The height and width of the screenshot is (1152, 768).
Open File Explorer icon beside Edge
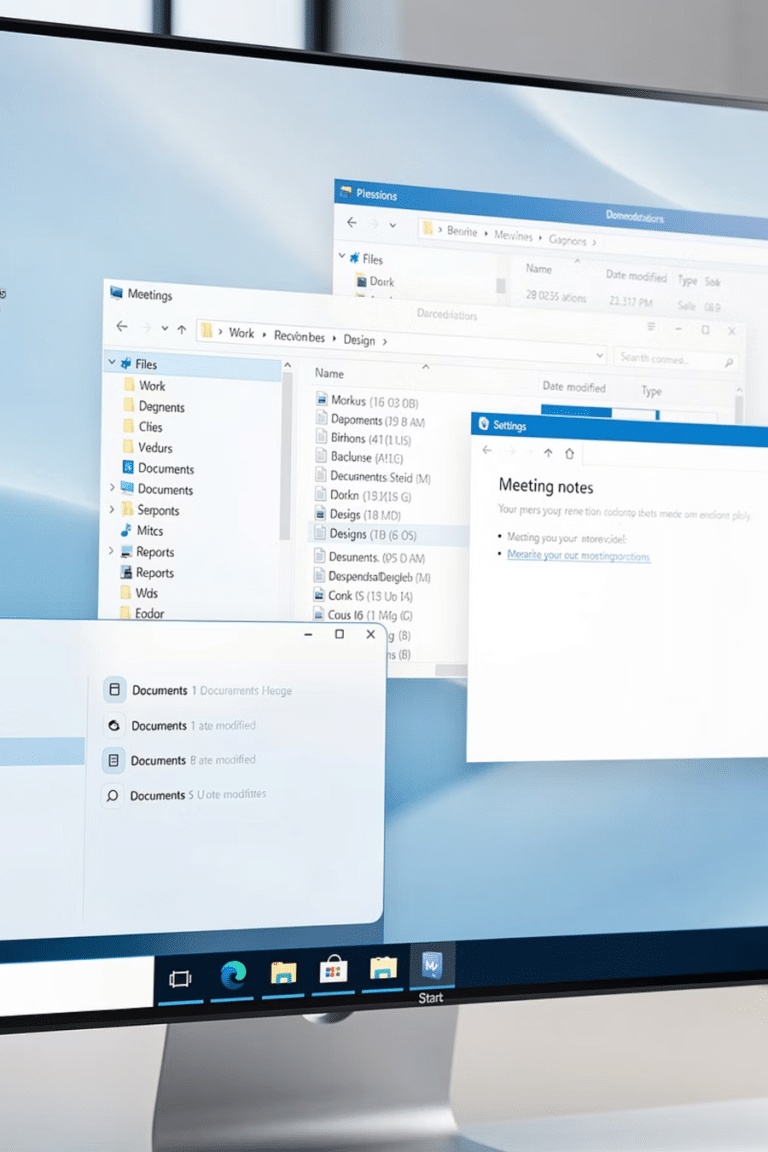point(283,973)
